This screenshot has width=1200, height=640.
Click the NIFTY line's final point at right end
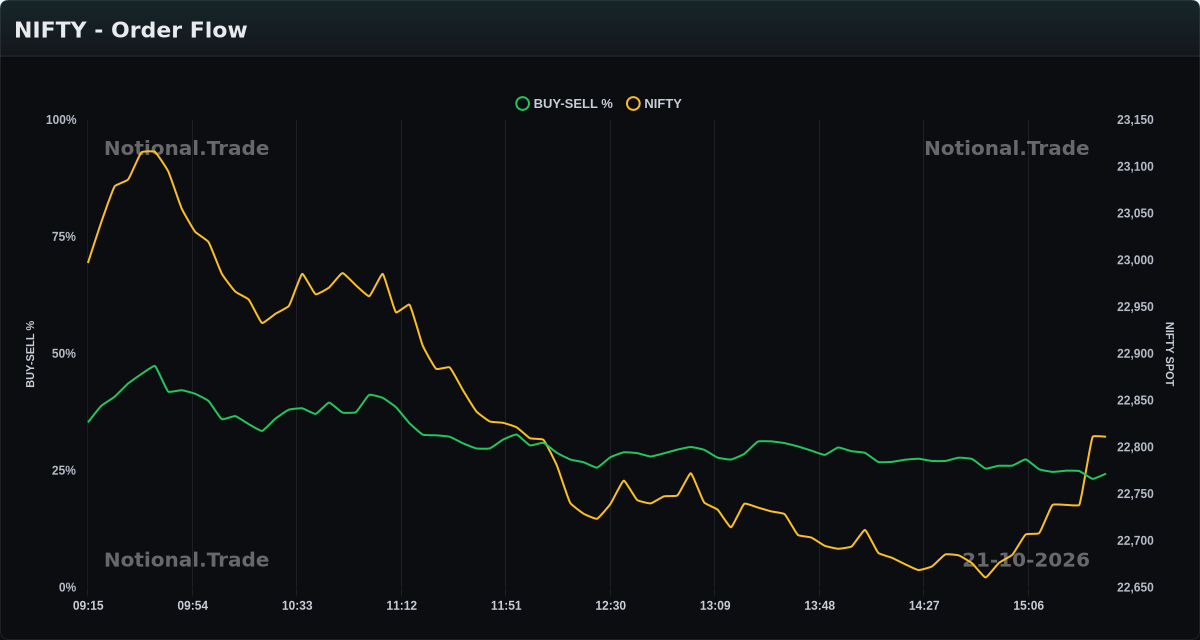coord(1105,437)
